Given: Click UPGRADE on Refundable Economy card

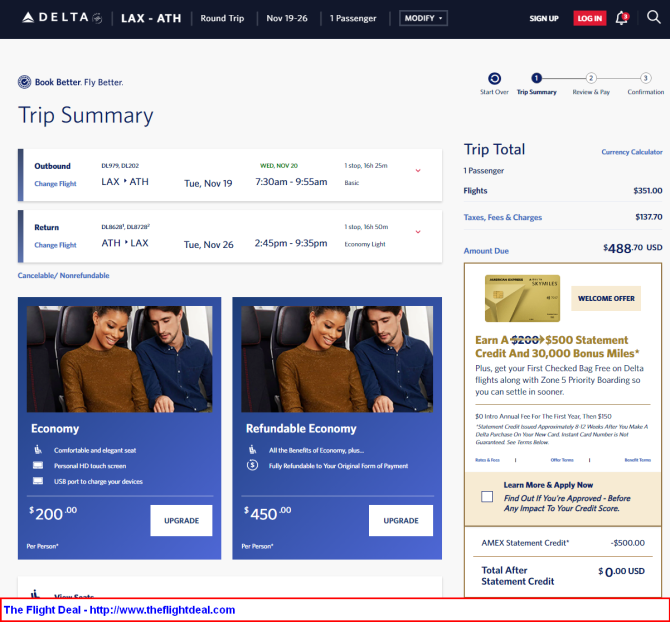Looking at the screenshot, I should tap(401, 520).
